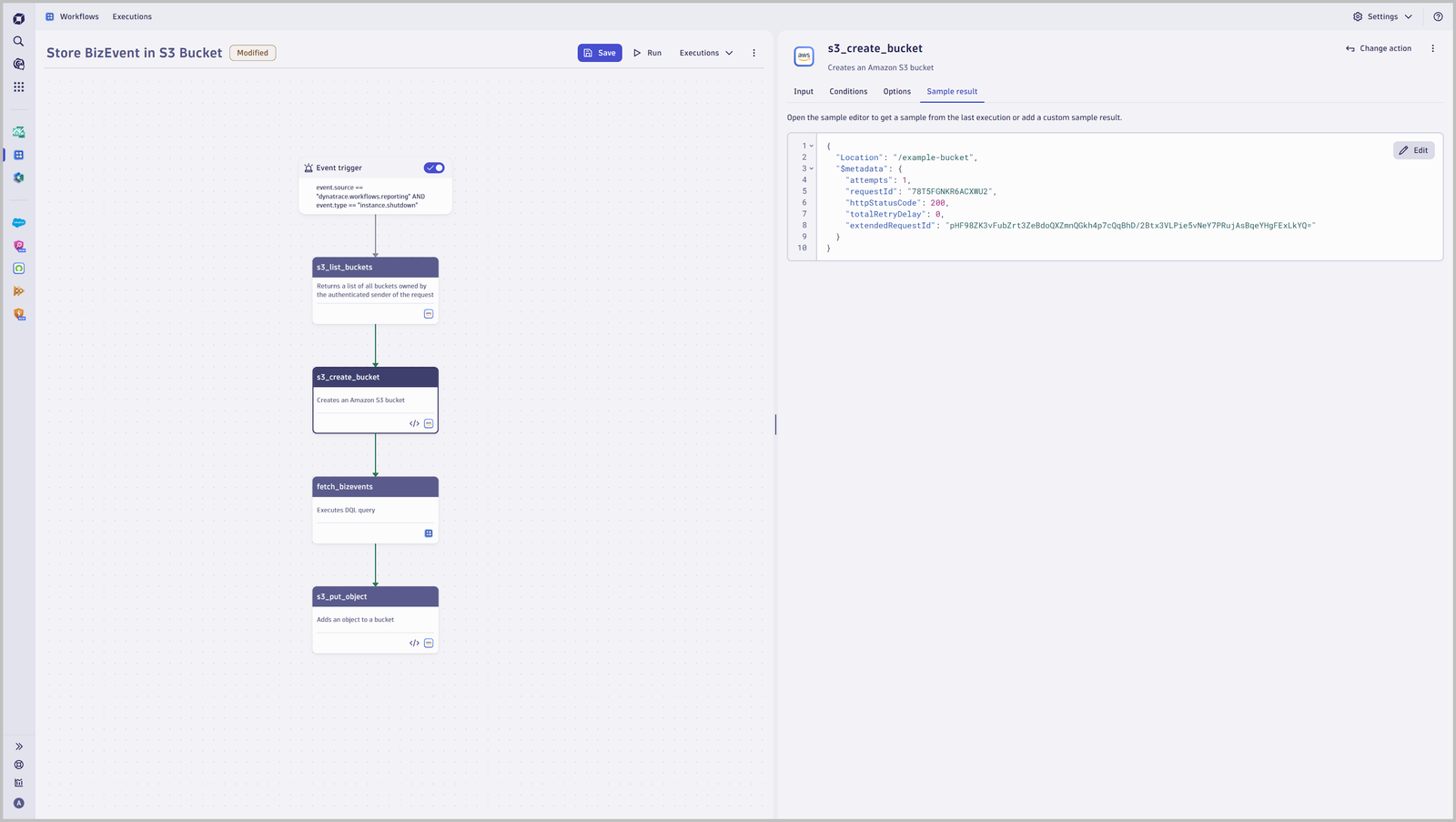The height and width of the screenshot is (822, 1456).
Task: Click the code icon on s3_put_object
Action: 414,643
